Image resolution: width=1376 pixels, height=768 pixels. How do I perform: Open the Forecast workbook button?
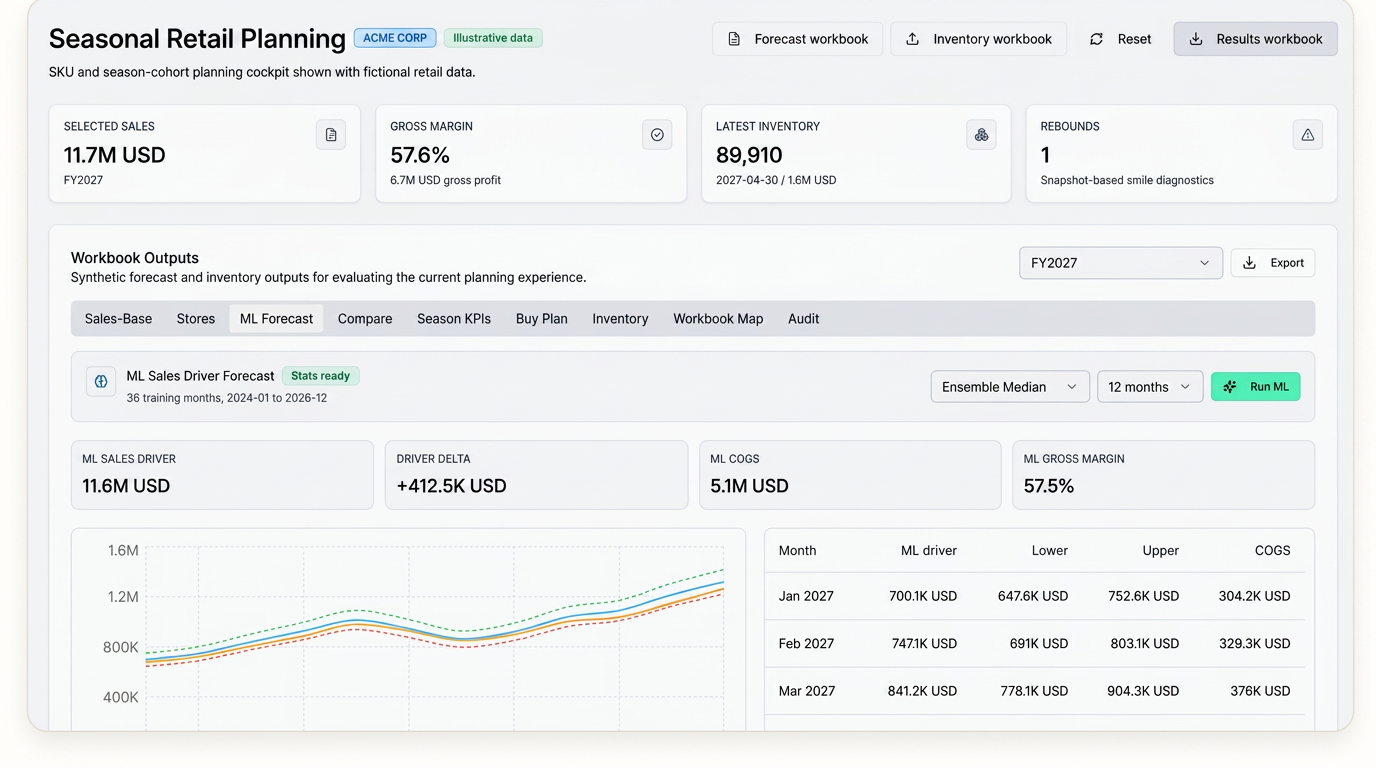click(797, 39)
